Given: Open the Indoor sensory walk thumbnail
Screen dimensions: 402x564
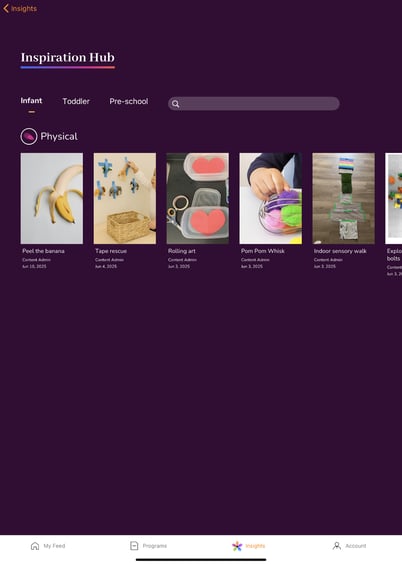Looking at the screenshot, I should [x=343, y=199].
